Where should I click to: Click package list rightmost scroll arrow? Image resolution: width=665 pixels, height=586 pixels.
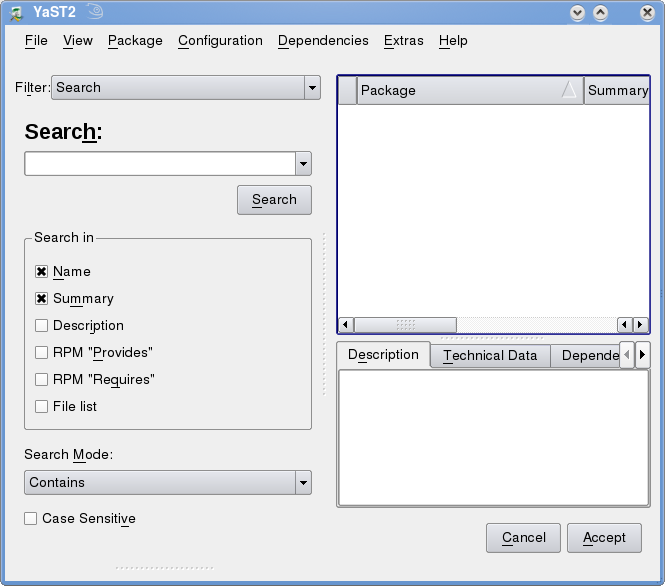(640, 325)
